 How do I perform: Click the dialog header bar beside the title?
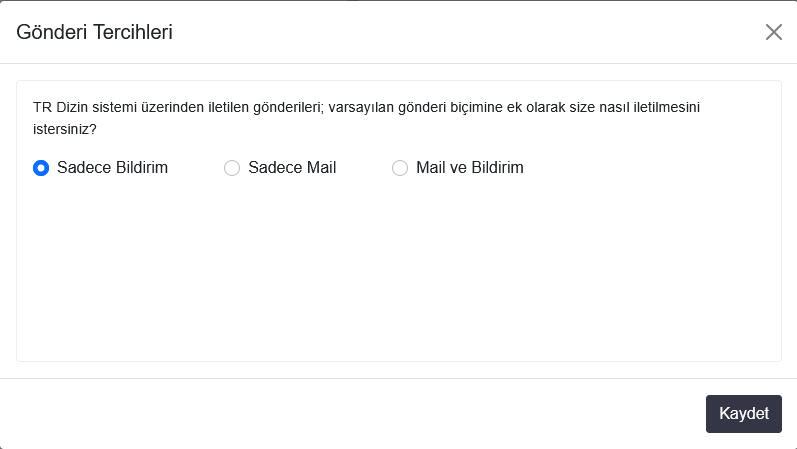click(450, 32)
